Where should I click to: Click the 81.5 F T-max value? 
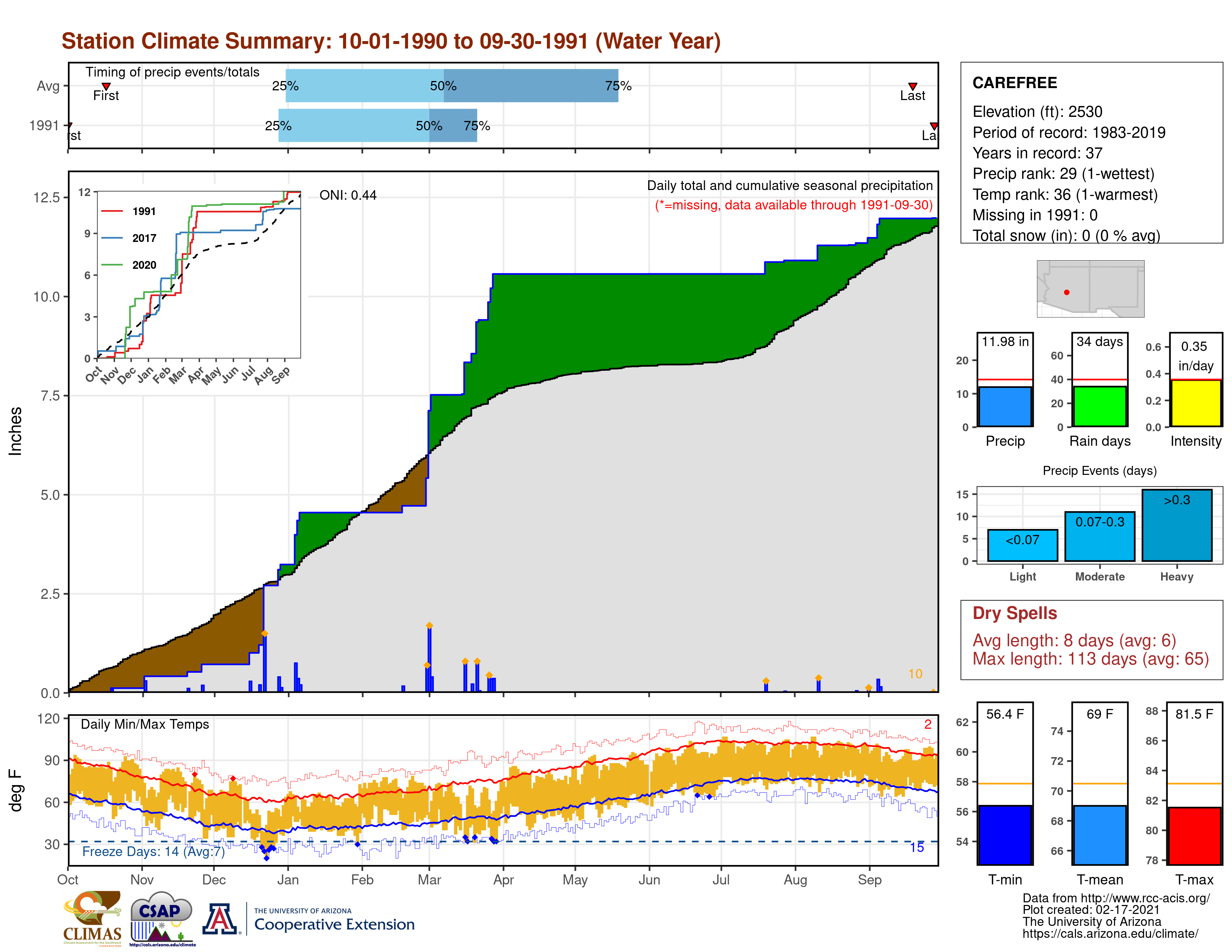click(x=1194, y=714)
